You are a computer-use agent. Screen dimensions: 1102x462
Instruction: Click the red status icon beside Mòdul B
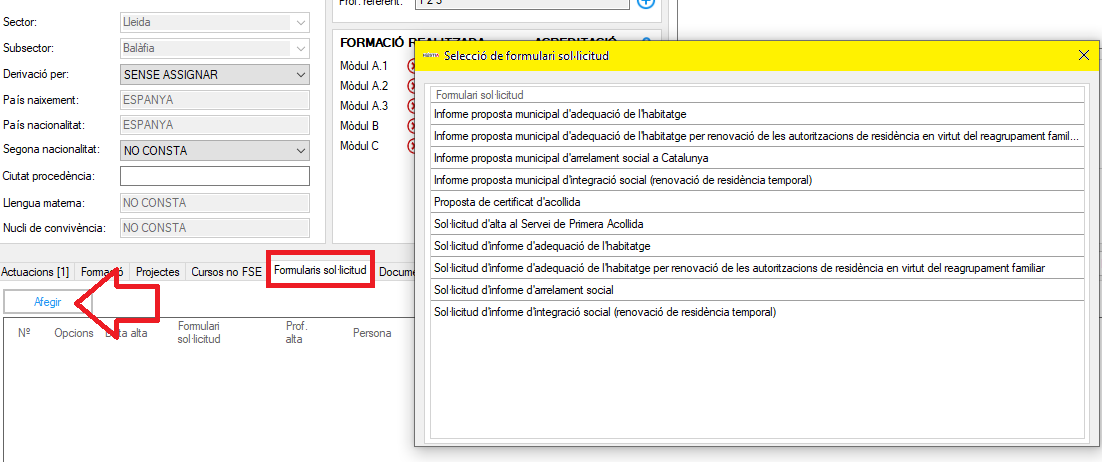pyautogui.click(x=411, y=126)
